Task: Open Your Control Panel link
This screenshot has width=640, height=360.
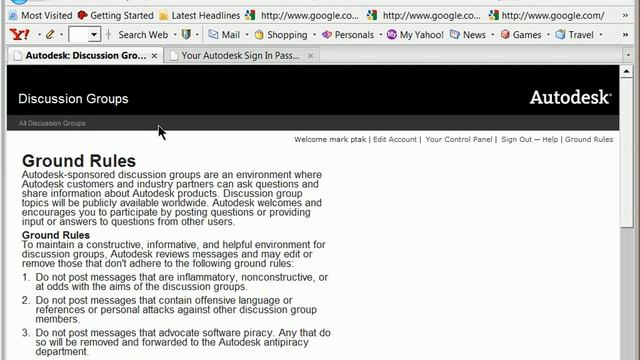Action: [x=459, y=140]
